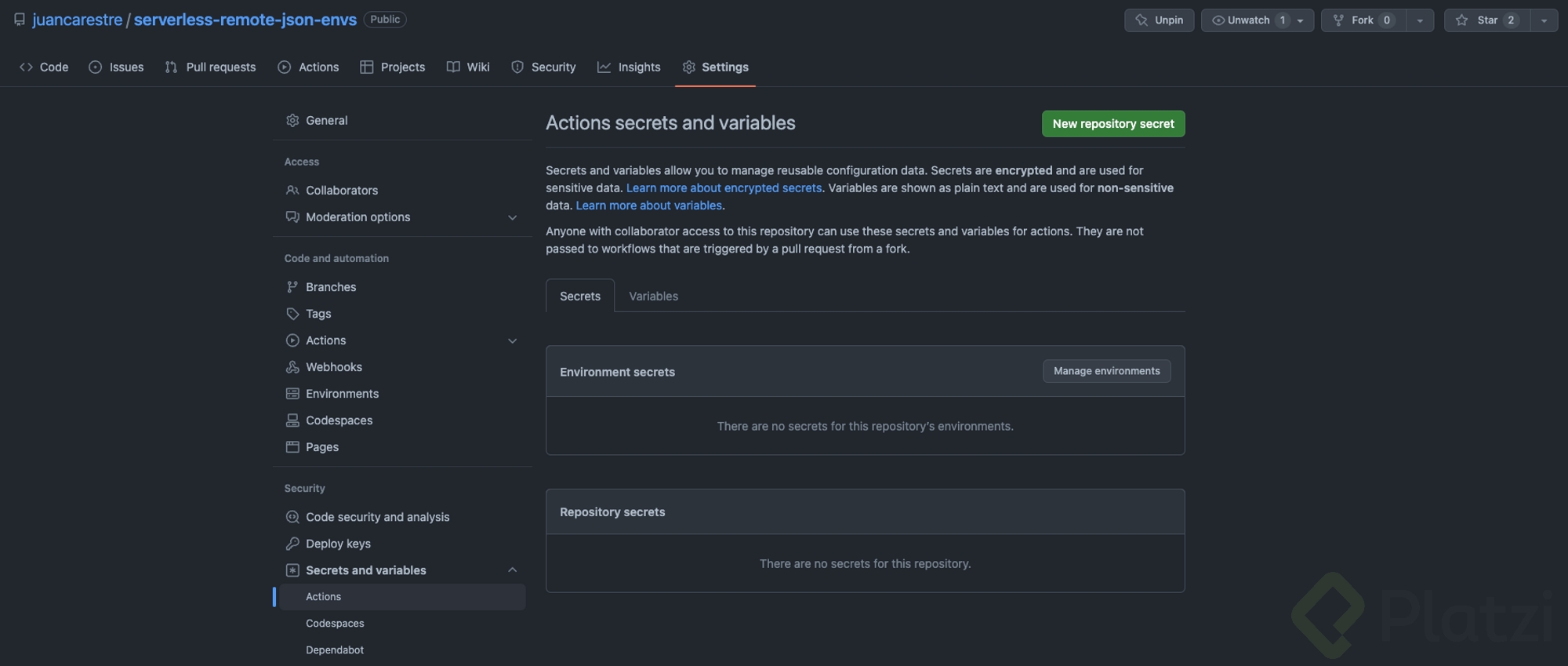Click the repository book icon beside juancarestre

[x=20, y=20]
